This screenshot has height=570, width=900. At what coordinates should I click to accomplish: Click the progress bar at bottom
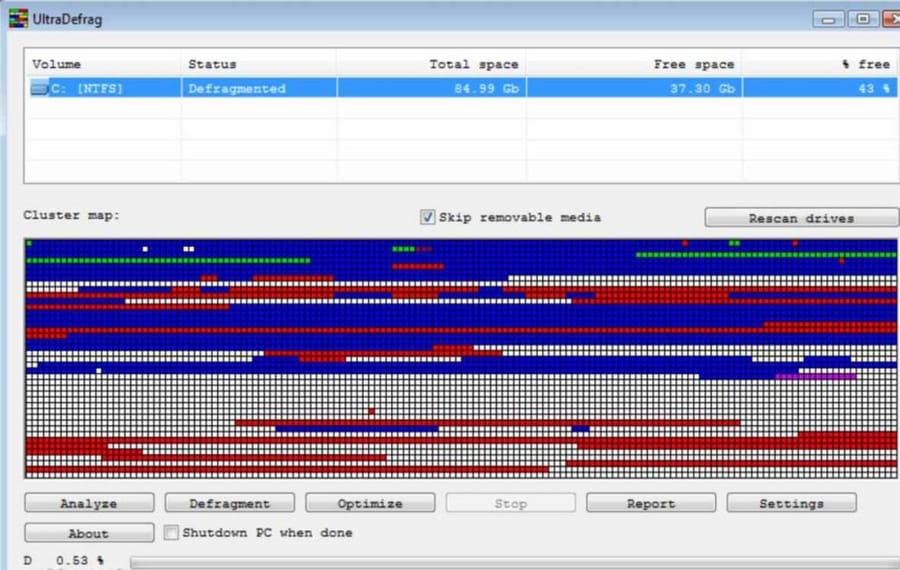coord(515,563)
